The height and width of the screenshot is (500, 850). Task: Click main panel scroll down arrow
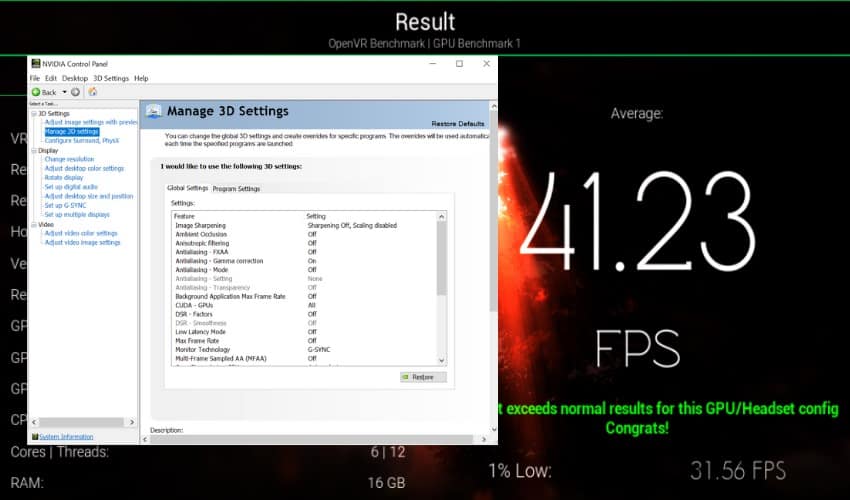point(493,429)
